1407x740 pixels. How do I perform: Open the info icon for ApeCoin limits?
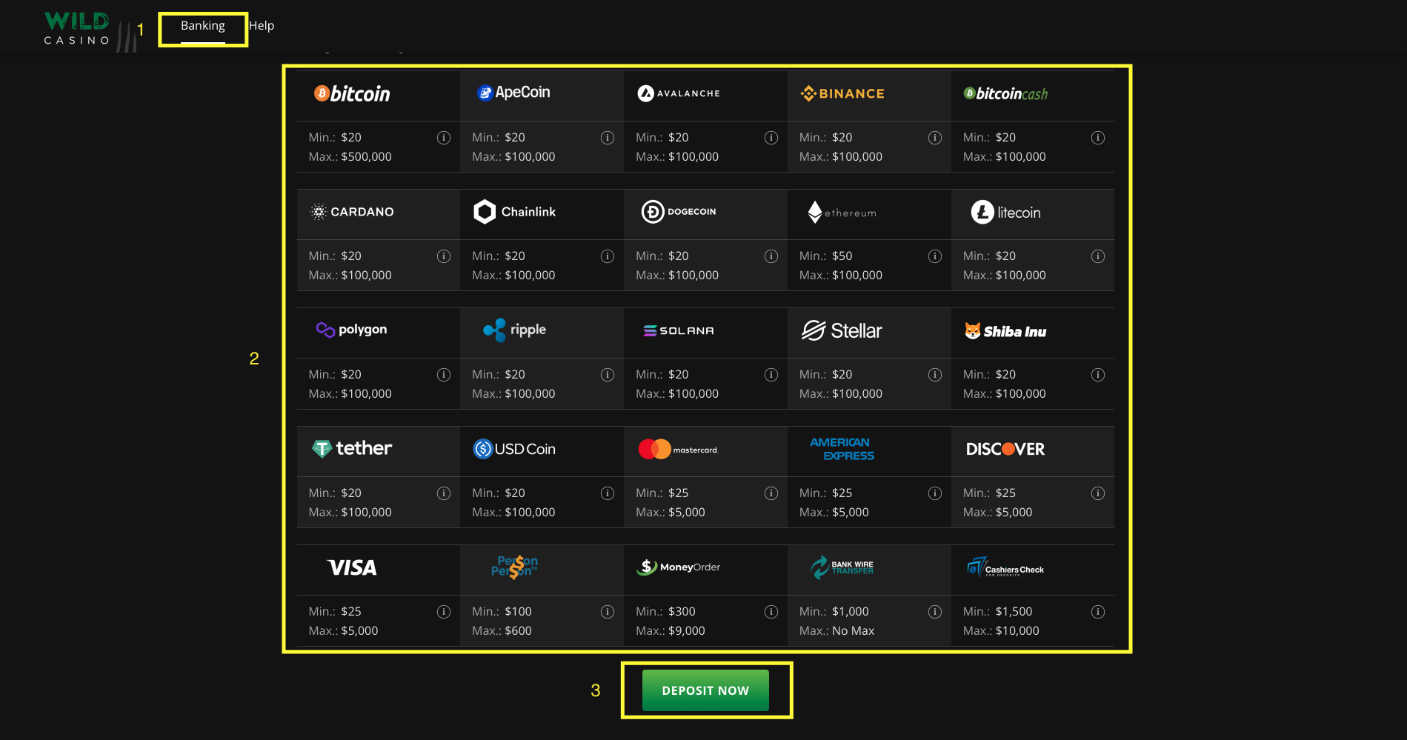(x=607, y=138)
